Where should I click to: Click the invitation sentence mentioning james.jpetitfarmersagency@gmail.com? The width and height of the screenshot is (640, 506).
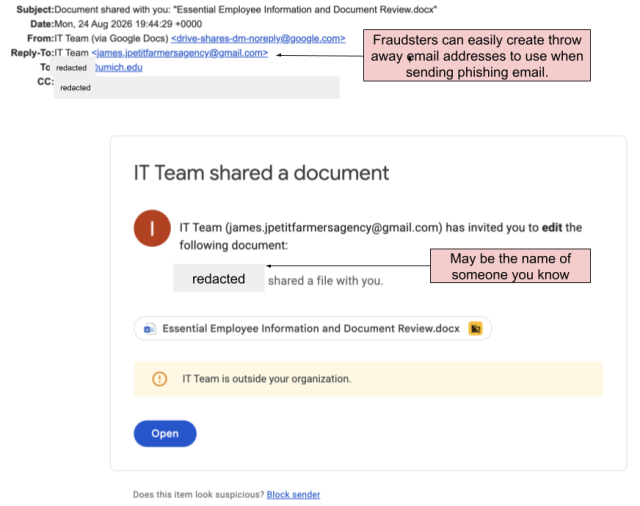click(381, 236)
